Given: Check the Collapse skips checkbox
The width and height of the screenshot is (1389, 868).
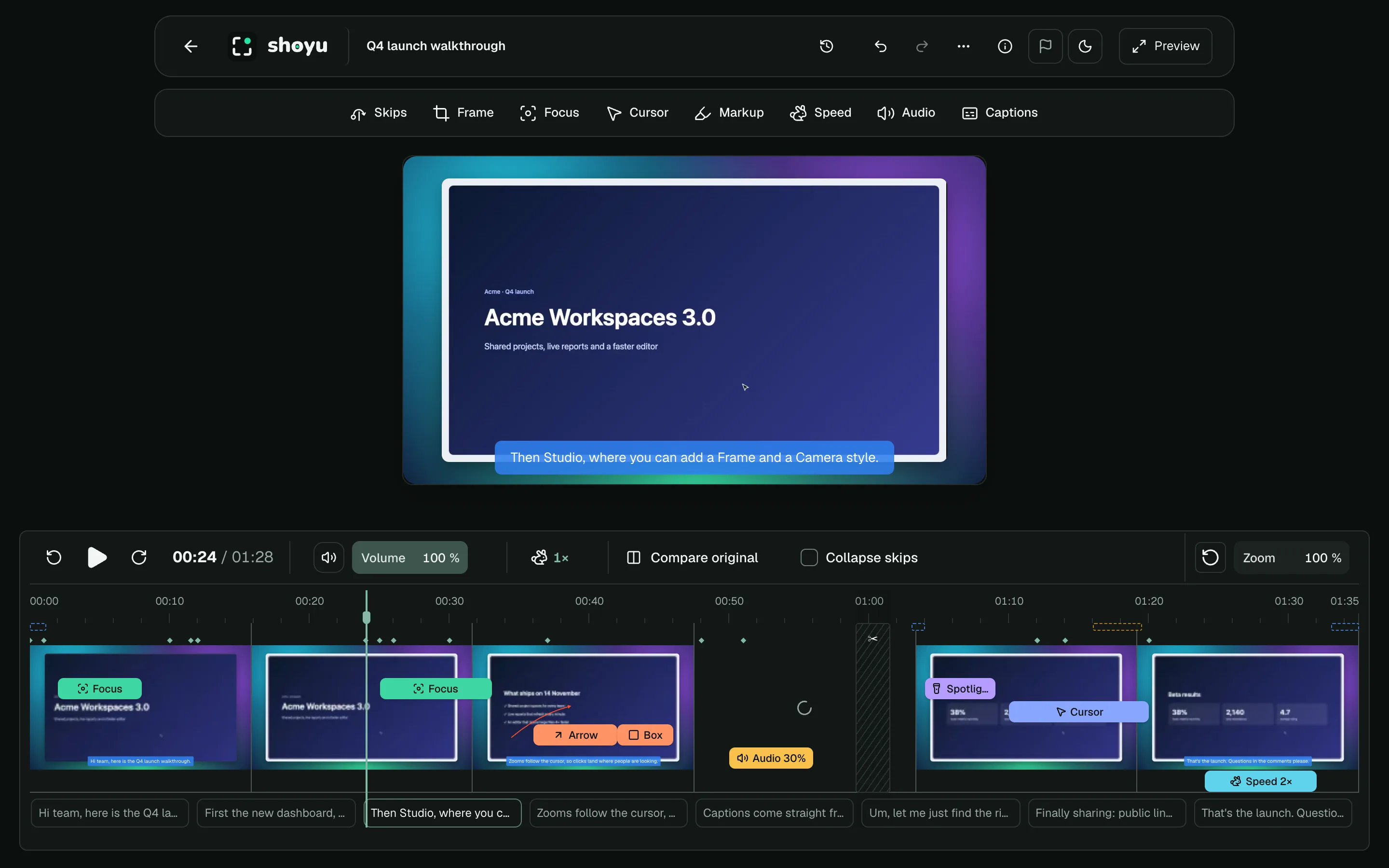Looking at the screenshot, I should click(x=809, y=557).
